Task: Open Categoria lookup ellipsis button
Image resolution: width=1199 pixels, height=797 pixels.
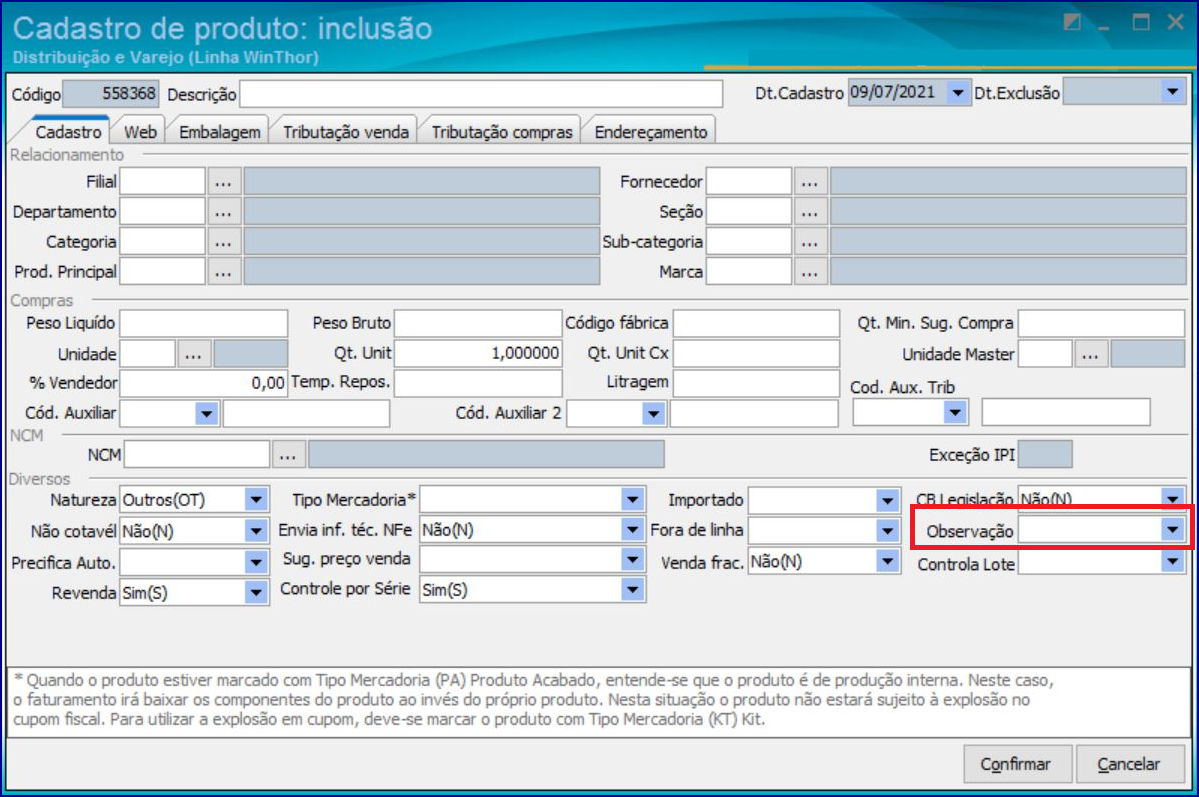Action: [223, 242]
